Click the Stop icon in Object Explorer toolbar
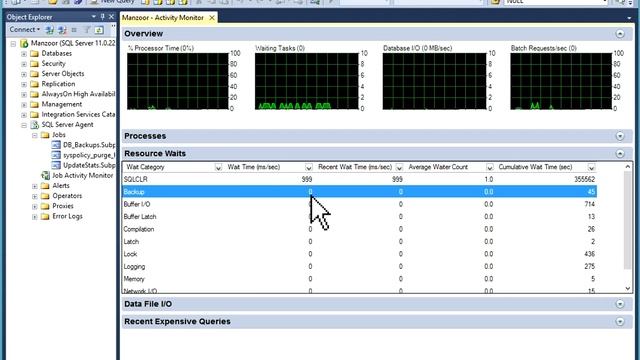The width and height of the screenshot is (640, 360). [74, 30]
